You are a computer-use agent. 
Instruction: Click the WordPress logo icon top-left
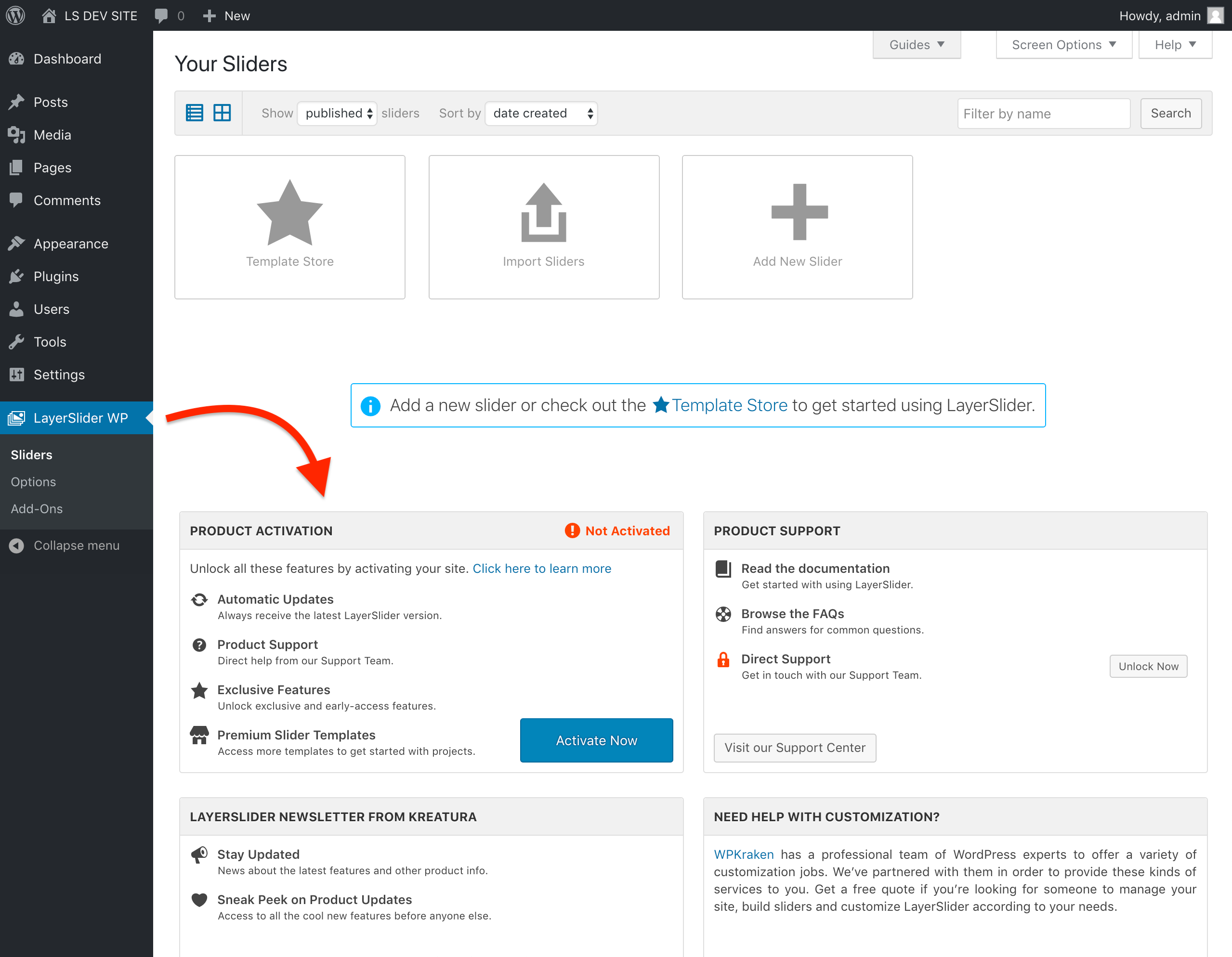18,15
